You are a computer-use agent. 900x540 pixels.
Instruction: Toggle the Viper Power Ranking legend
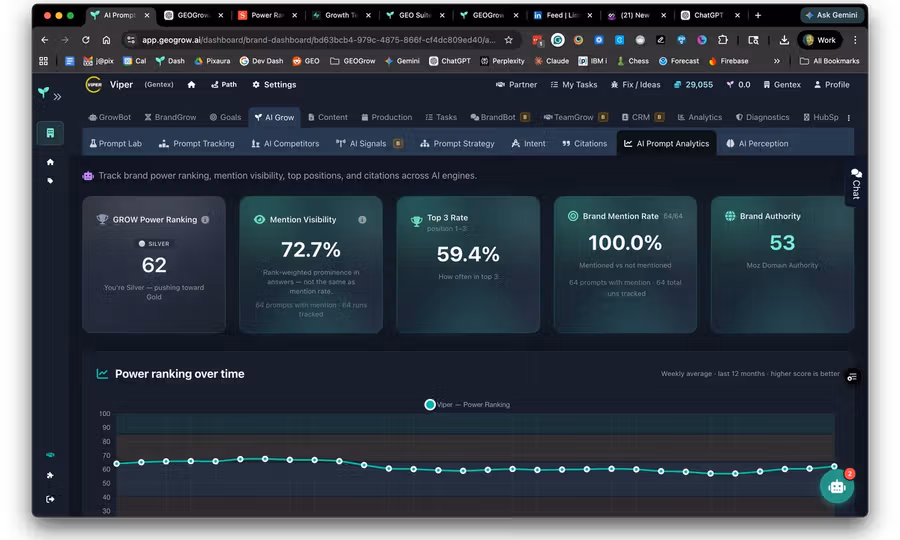467,405
